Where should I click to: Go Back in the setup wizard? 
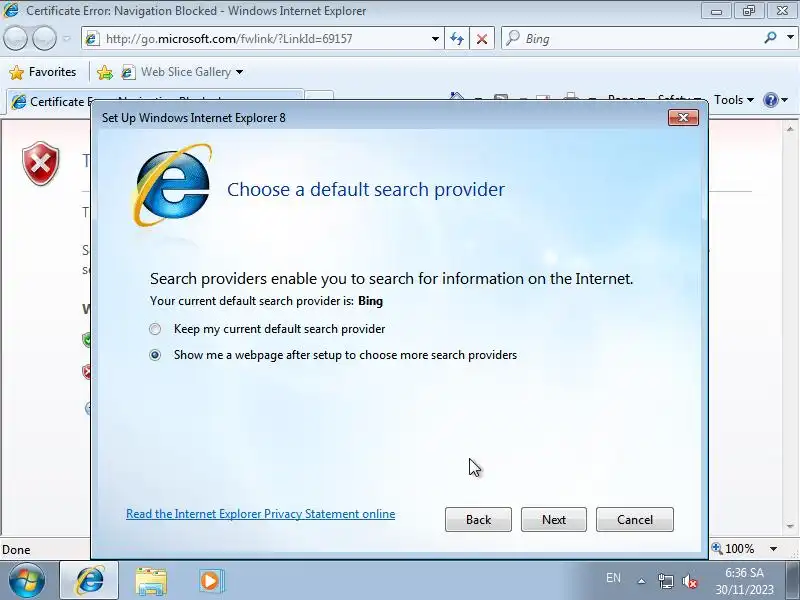click(478, 519)
